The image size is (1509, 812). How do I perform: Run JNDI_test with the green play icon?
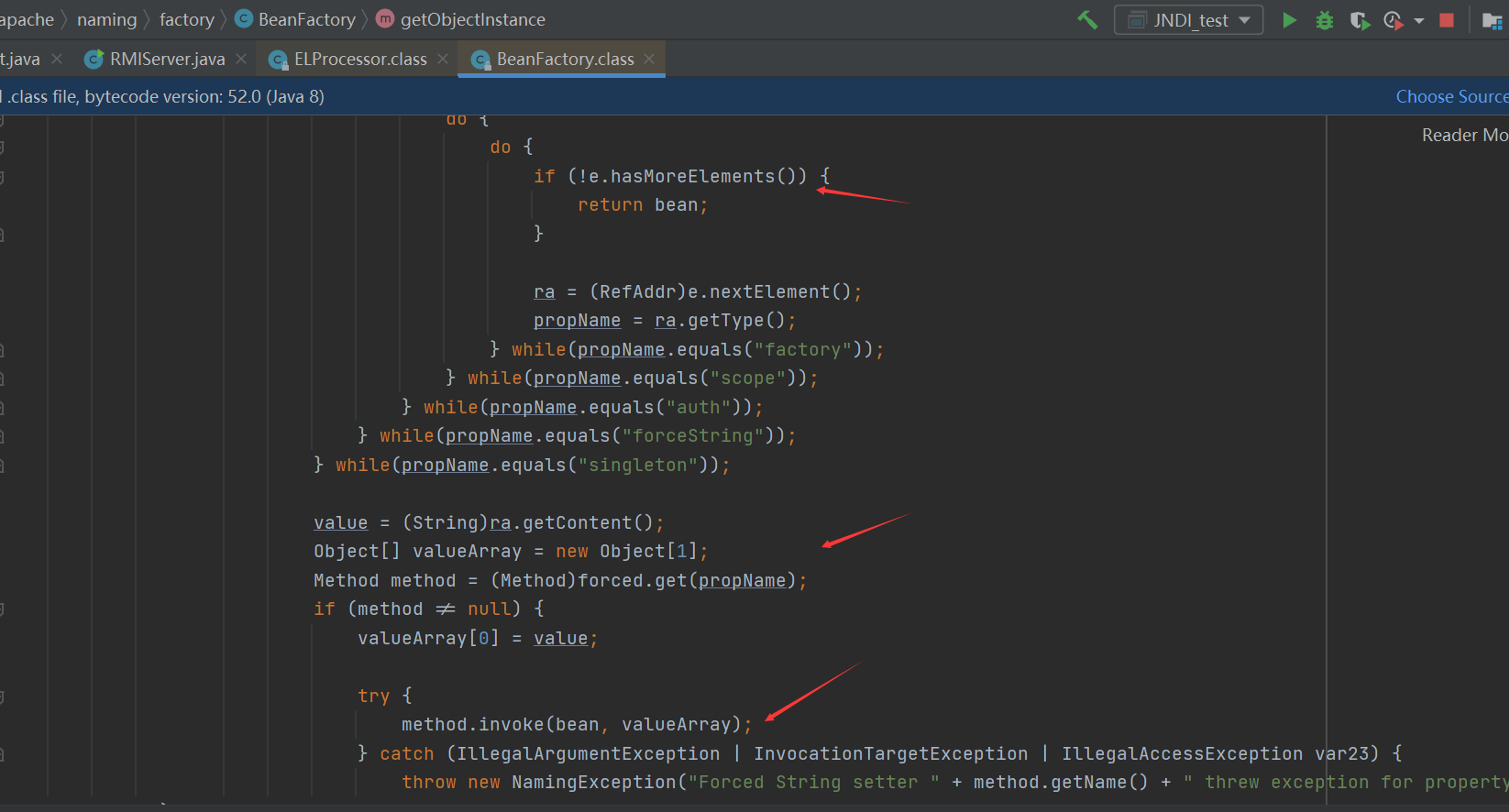[1289, 20]
